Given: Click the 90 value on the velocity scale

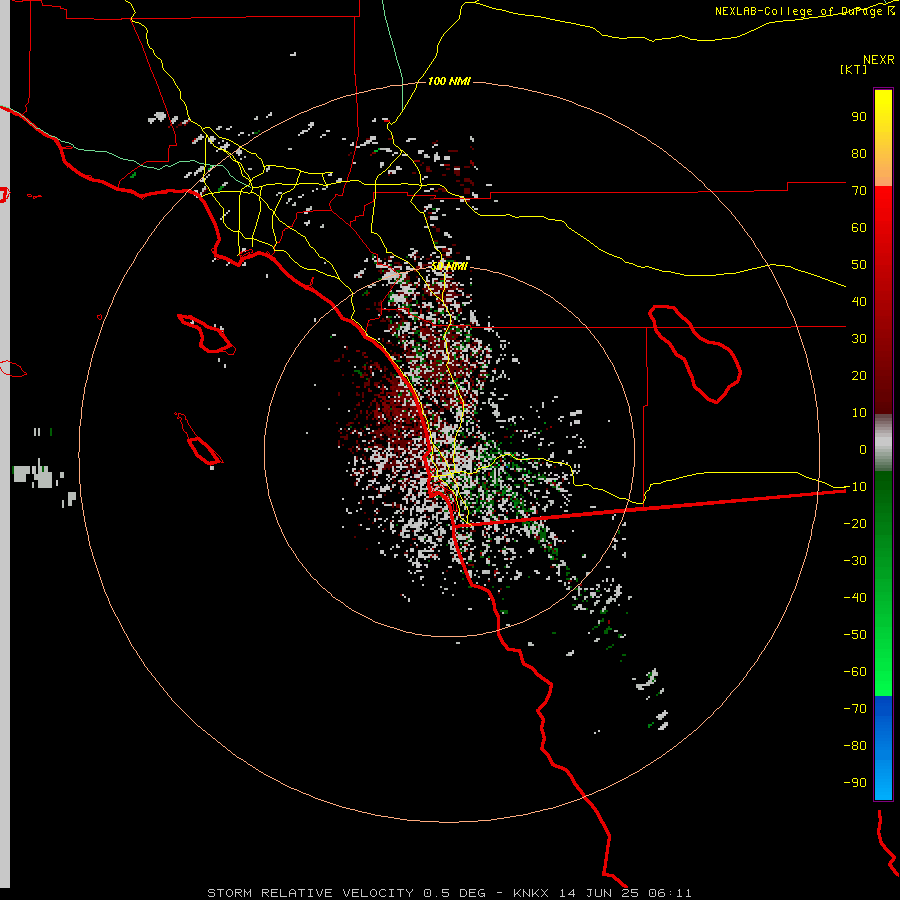Looking at the screenshot, I should [859, 117].
